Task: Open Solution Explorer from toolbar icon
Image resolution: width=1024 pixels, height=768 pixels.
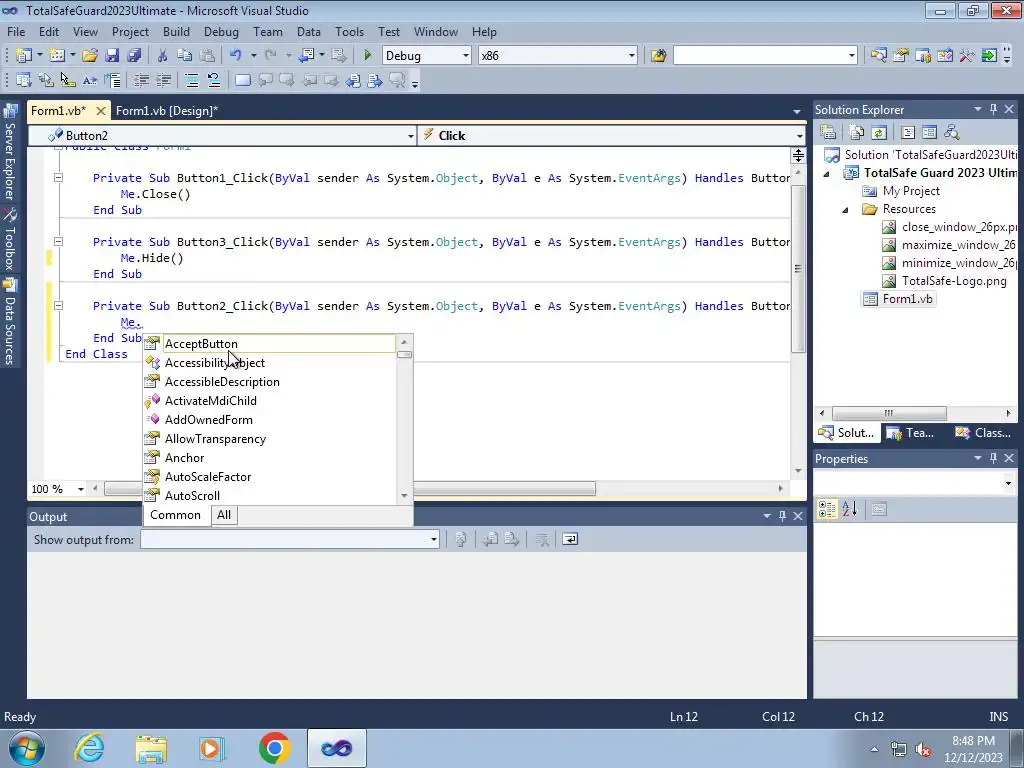Action: click(878, 56)
